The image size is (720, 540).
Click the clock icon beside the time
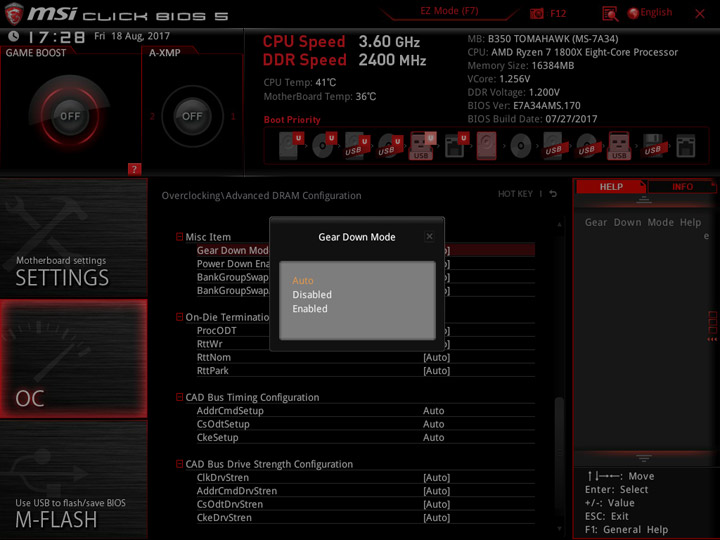[13, 36]
